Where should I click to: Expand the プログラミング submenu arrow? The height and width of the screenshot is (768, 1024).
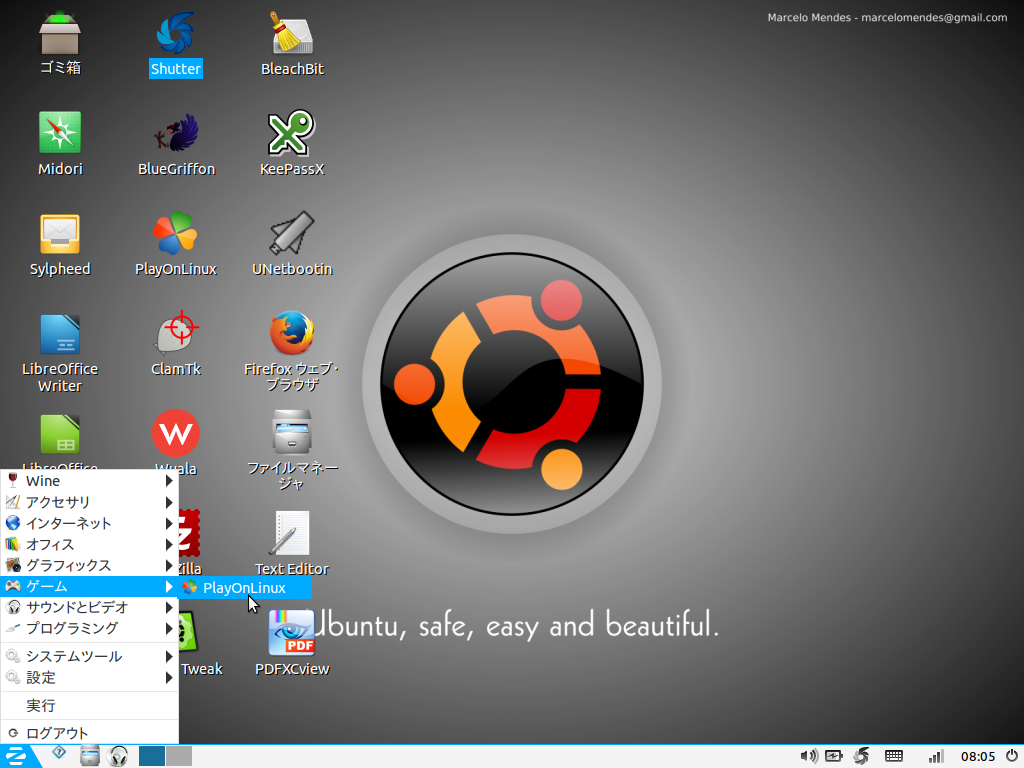tap(168, 628)
